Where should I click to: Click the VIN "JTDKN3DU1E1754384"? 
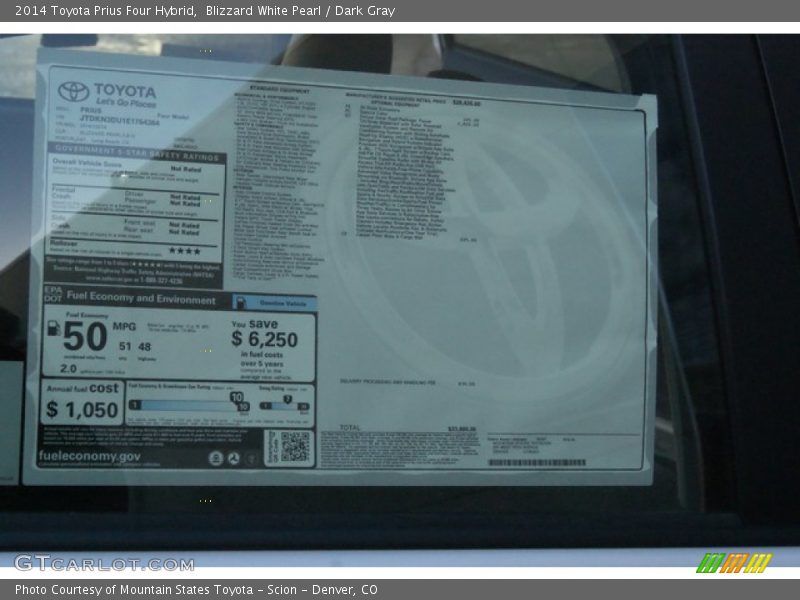coord(120,120)
